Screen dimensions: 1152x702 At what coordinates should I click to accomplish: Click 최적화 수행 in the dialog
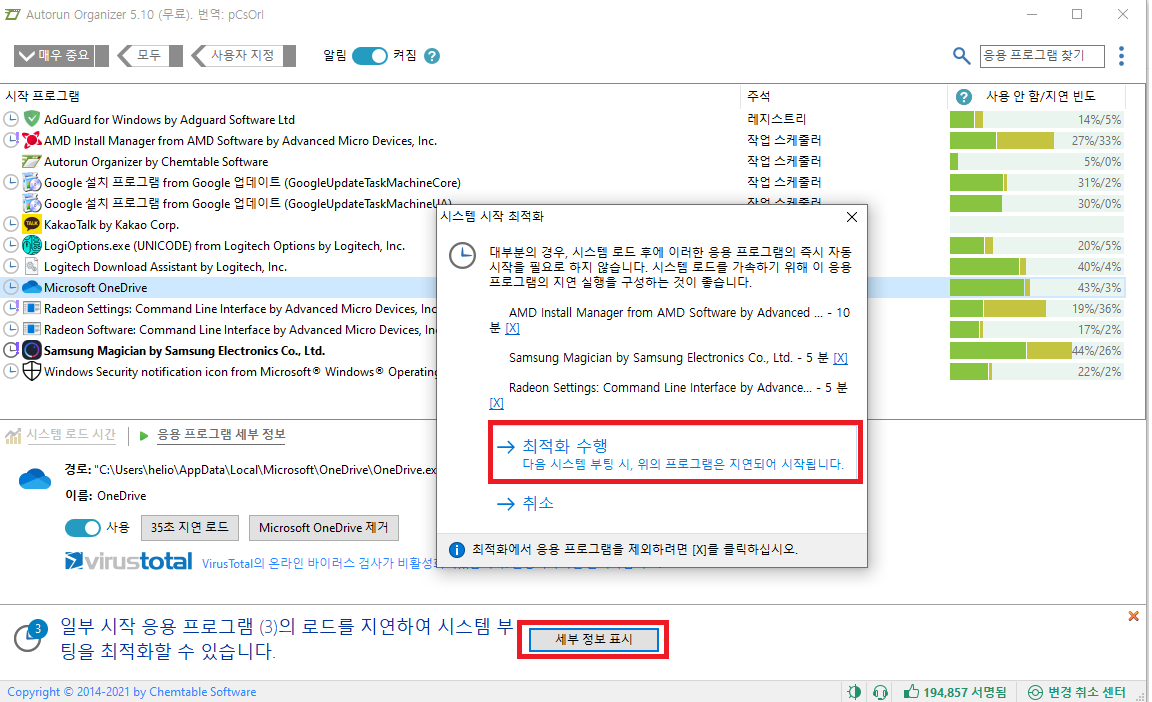674,452
